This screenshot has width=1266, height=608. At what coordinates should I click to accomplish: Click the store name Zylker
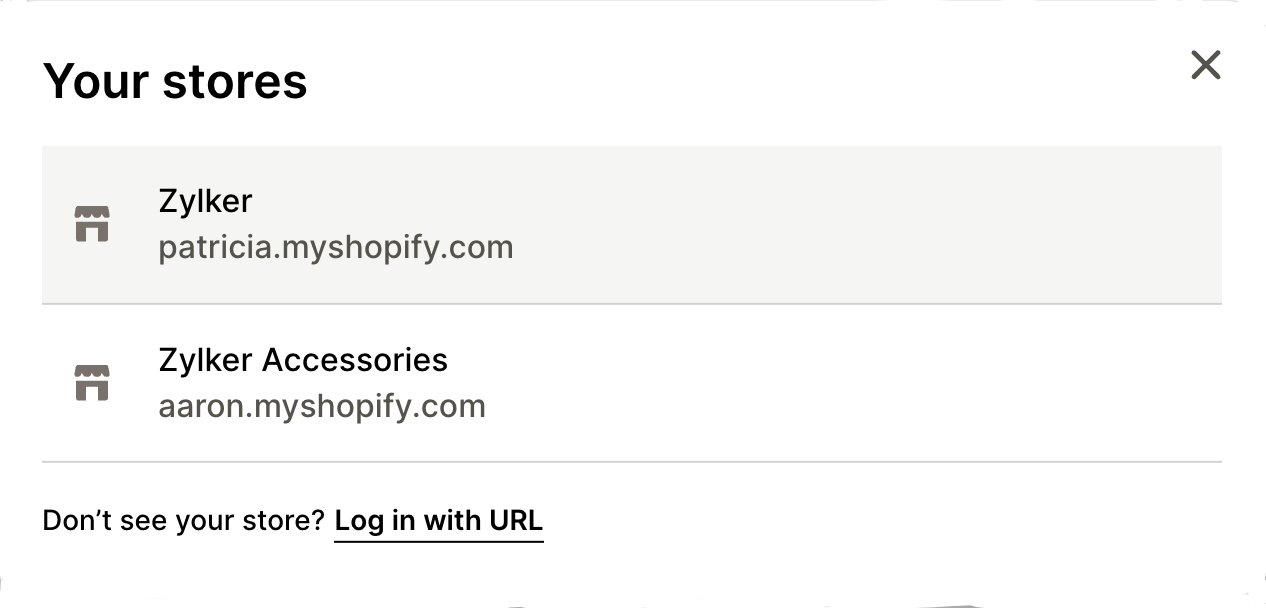point(205,201)
